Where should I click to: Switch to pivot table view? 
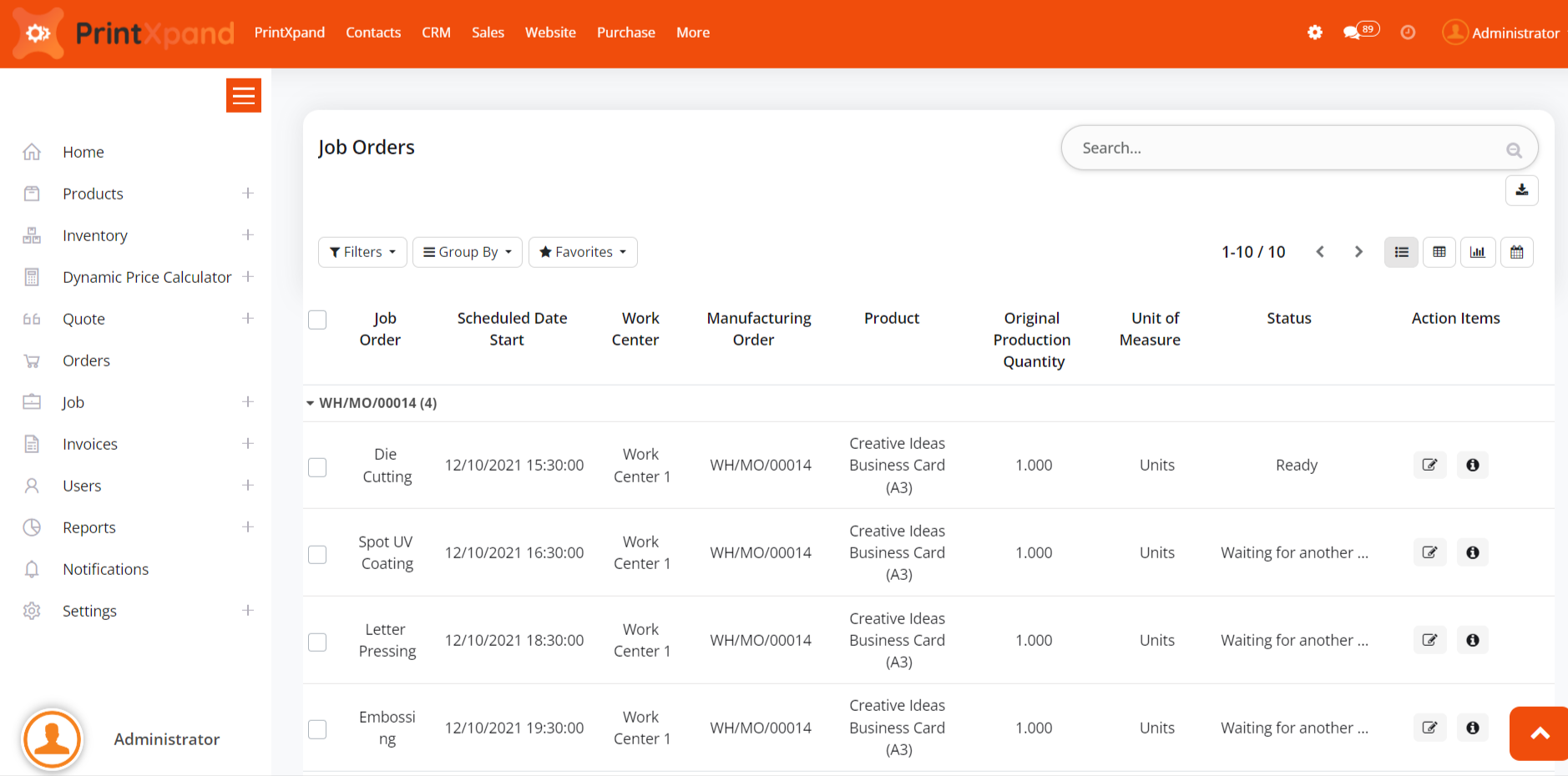tap(1439, 252)
